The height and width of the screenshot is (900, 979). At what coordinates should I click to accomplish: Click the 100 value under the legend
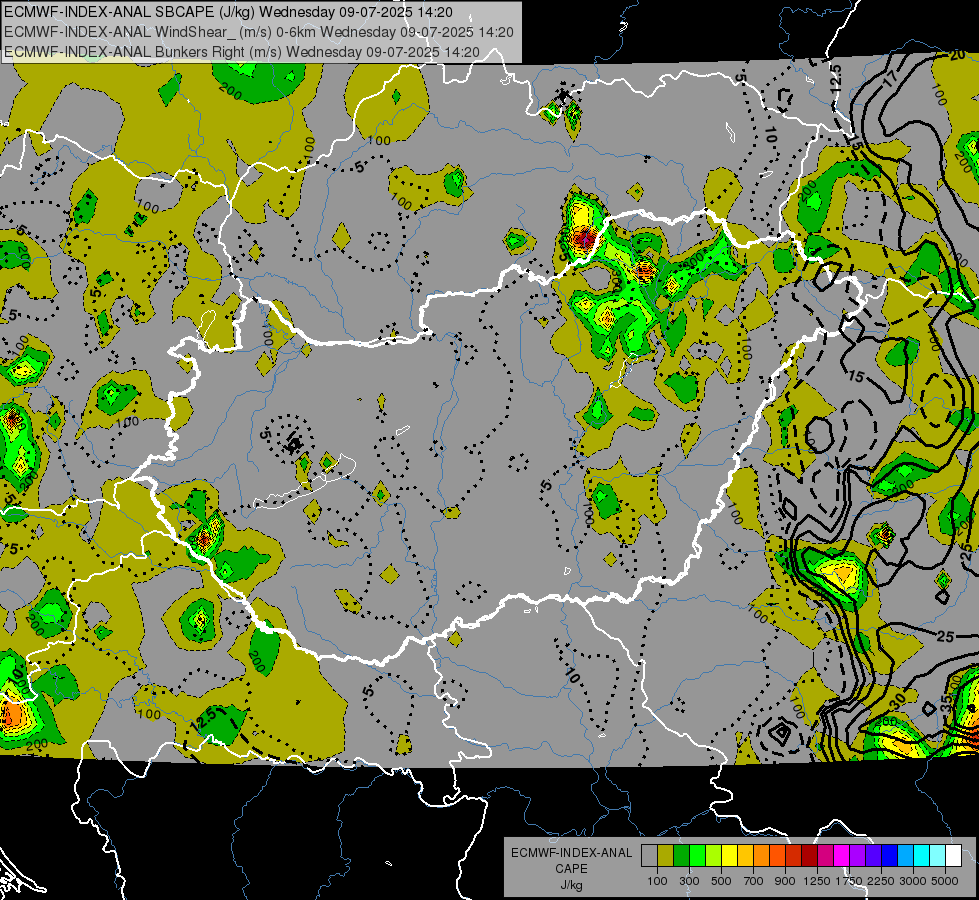click(x=657, y=881)
